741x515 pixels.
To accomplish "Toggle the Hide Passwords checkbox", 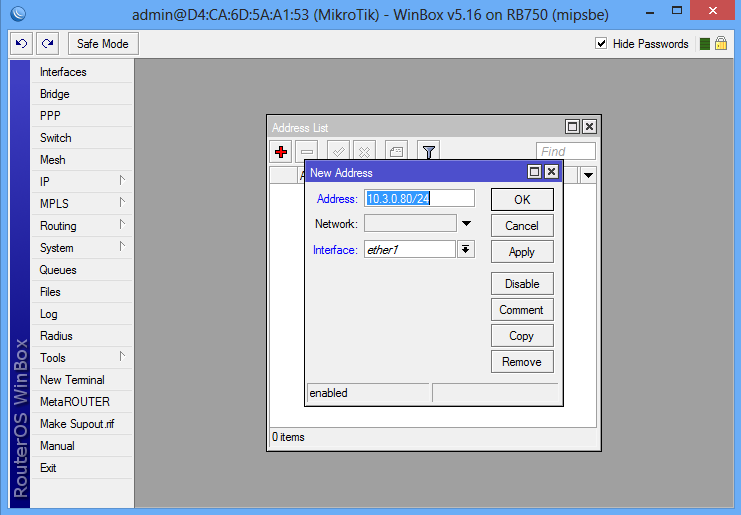I will 601,43.
